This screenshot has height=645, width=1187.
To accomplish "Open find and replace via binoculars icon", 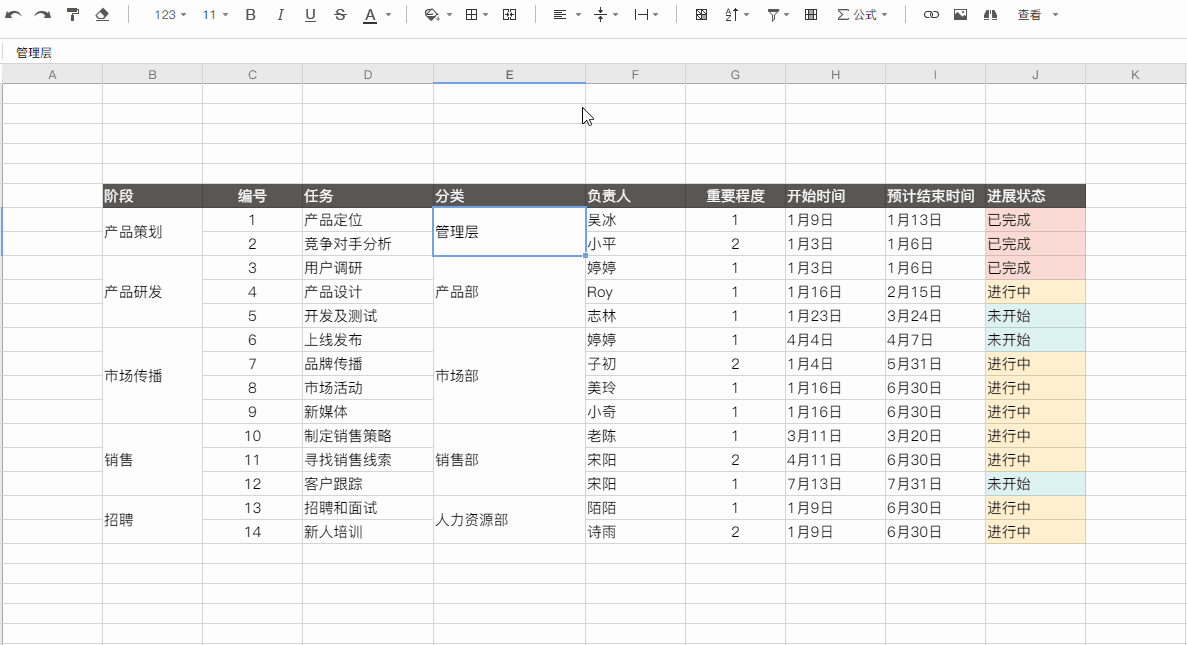I will click(989, 14).
